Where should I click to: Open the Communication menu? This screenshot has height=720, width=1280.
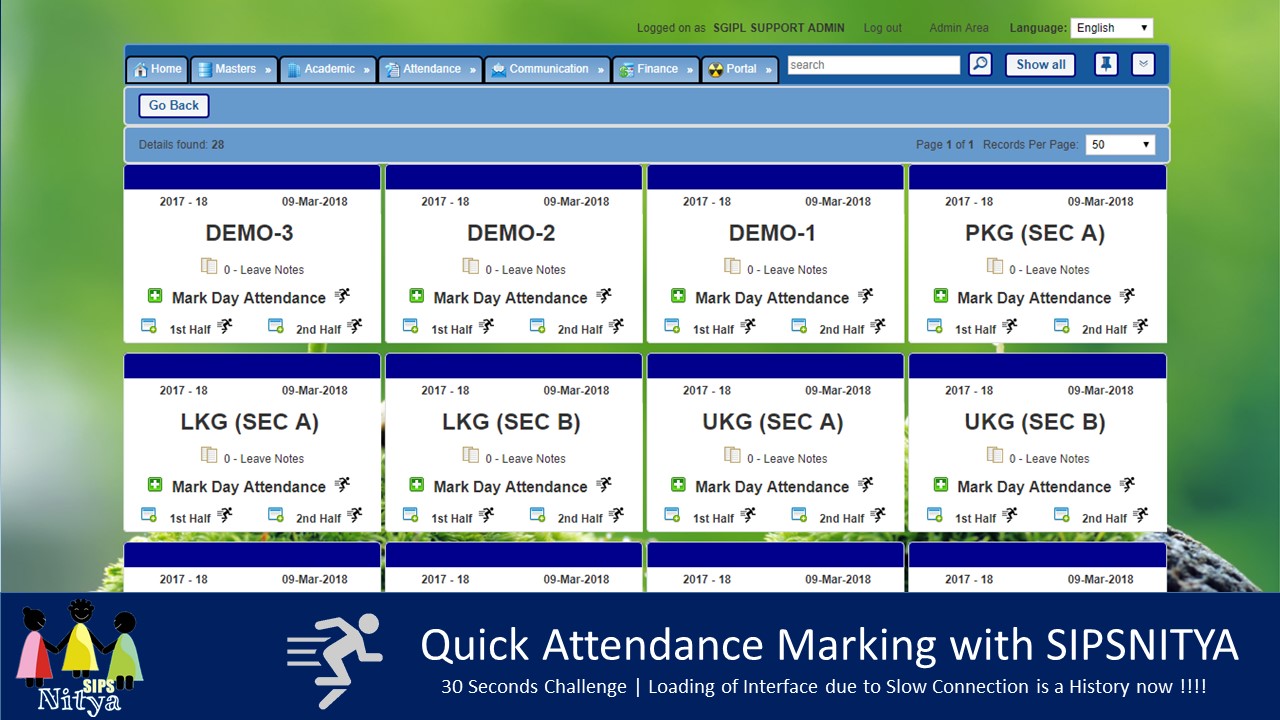pos(547,69)
